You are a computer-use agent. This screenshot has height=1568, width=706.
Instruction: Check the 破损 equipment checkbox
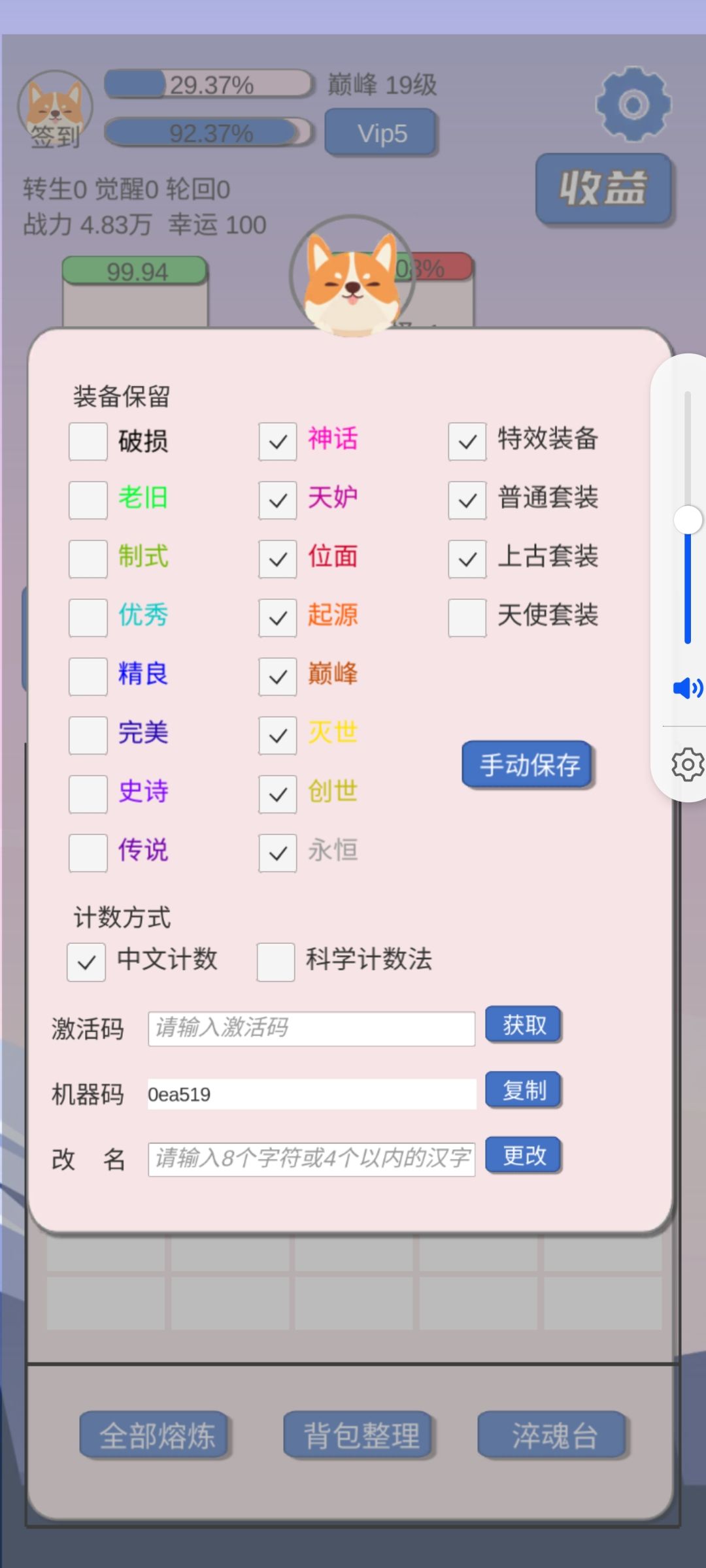tap(88, 441)
